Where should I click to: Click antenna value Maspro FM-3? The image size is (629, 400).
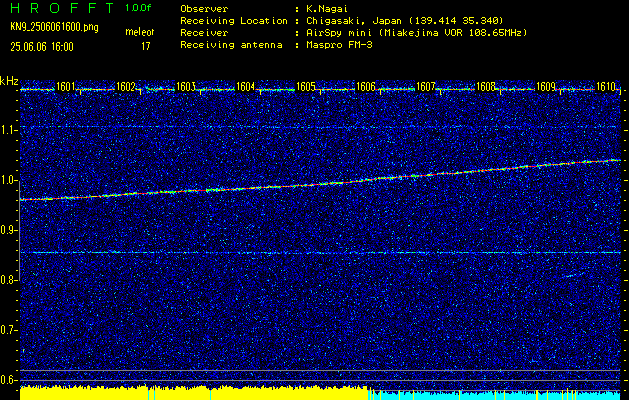[339, 45]
